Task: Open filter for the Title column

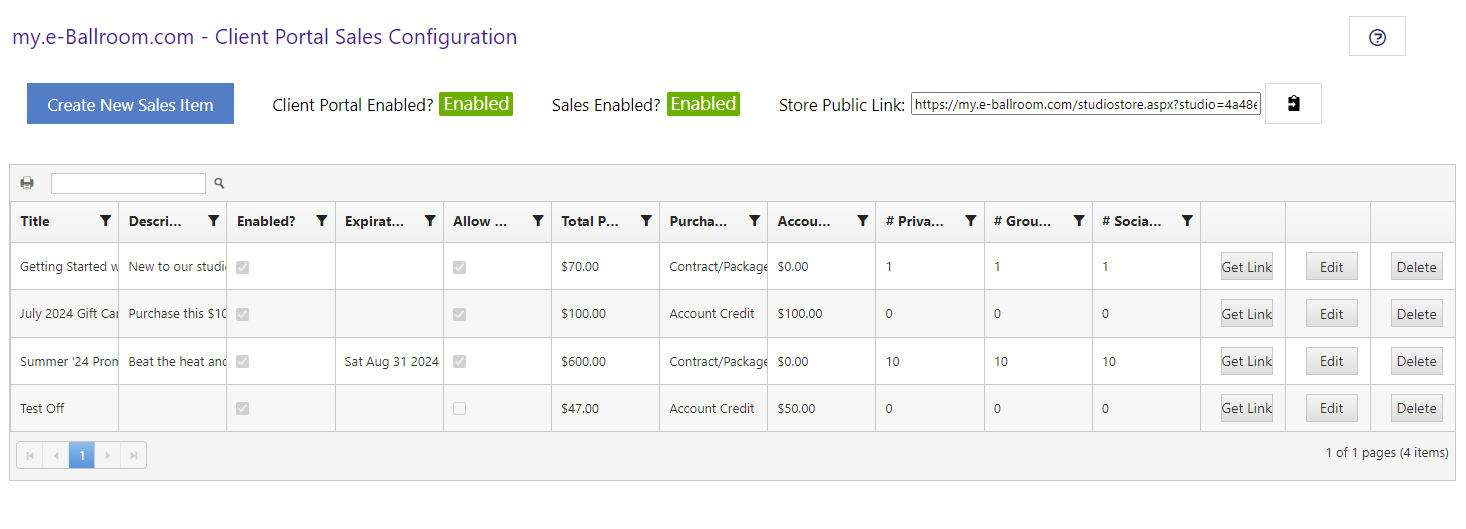Action: coord(105,221)
